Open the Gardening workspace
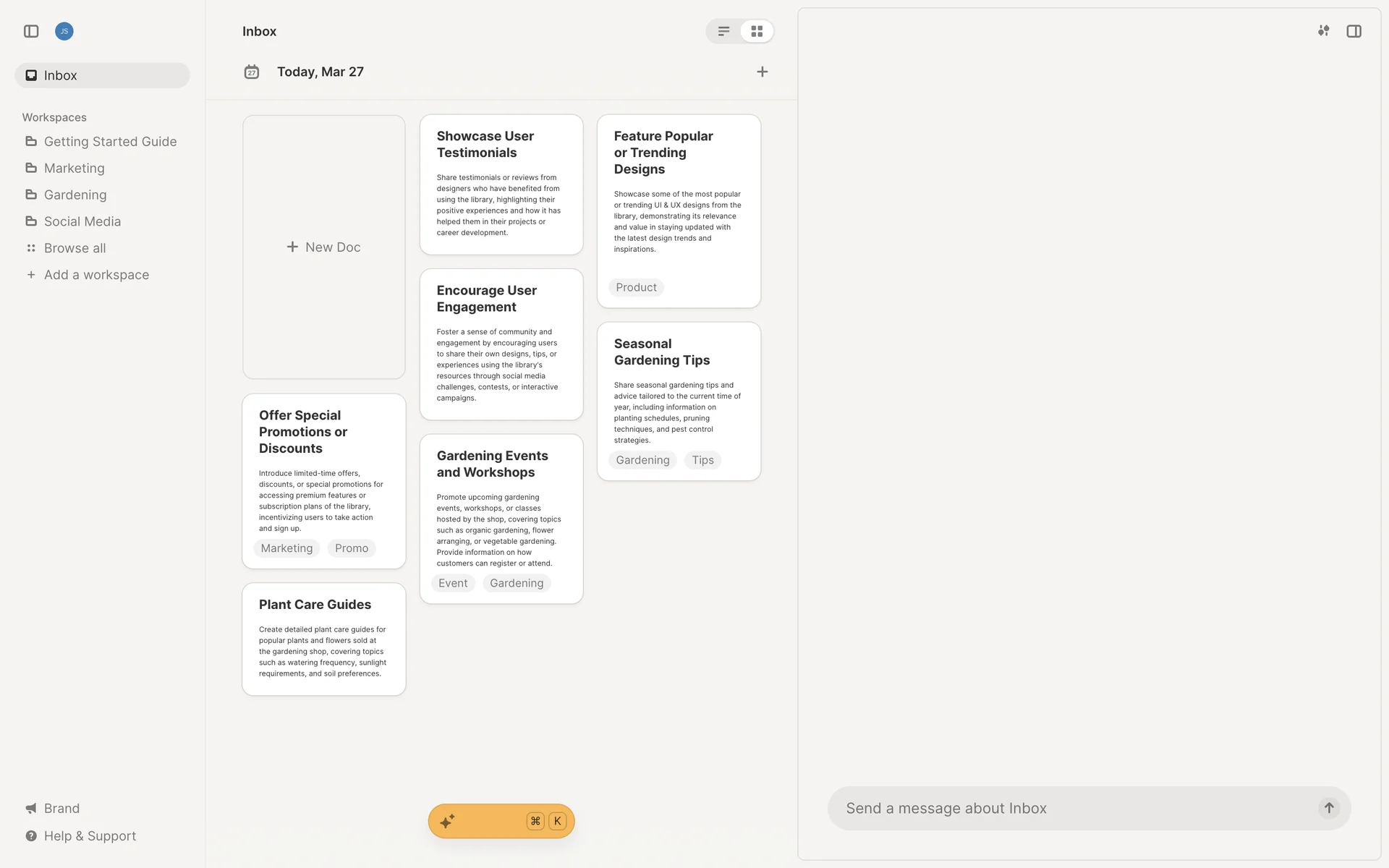 tap(75, 195)
